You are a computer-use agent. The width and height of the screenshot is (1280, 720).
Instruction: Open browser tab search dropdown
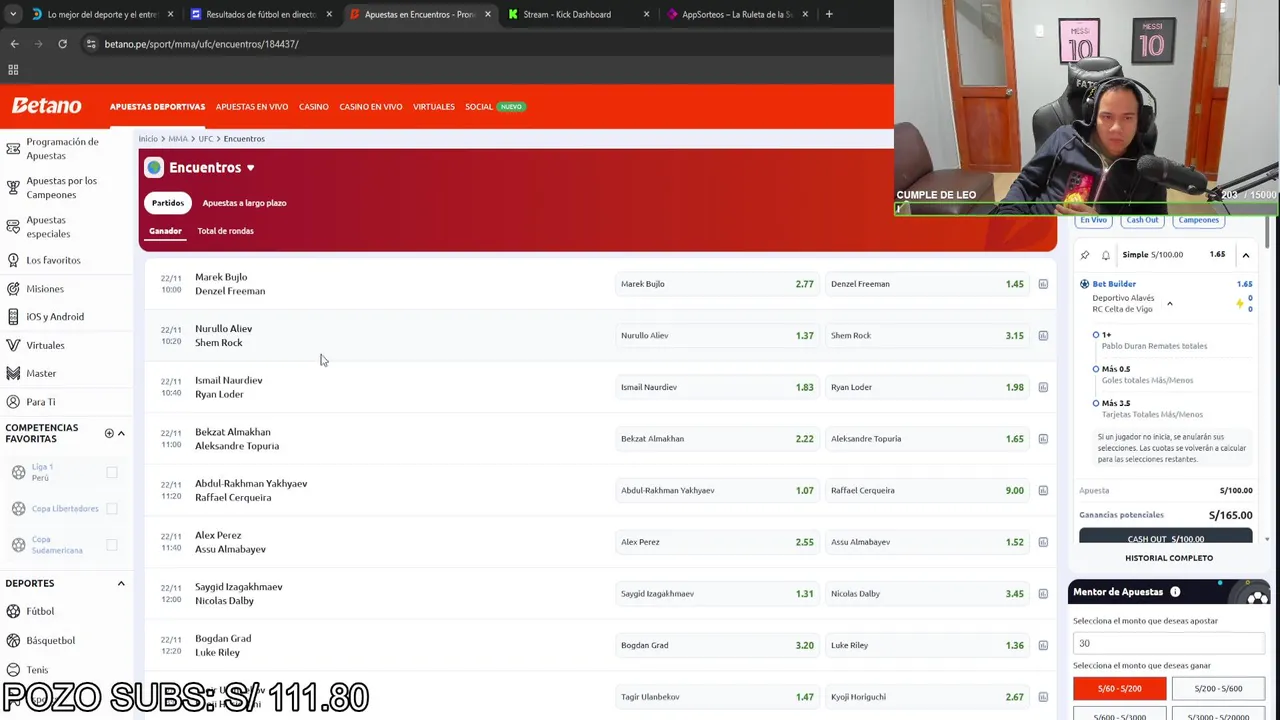(x=12, y=14)
